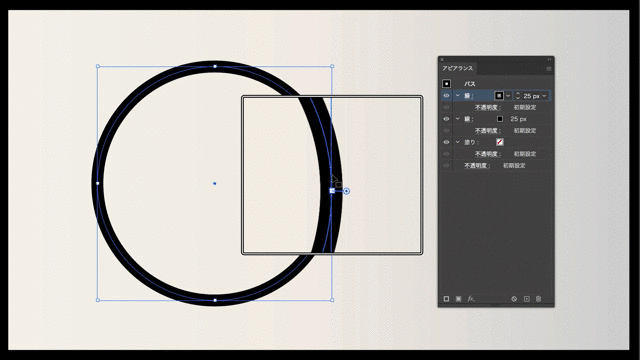The height and width of the screenshot is (360, 640).
Task: Add a new fill from panel footer
Action: 458,299
